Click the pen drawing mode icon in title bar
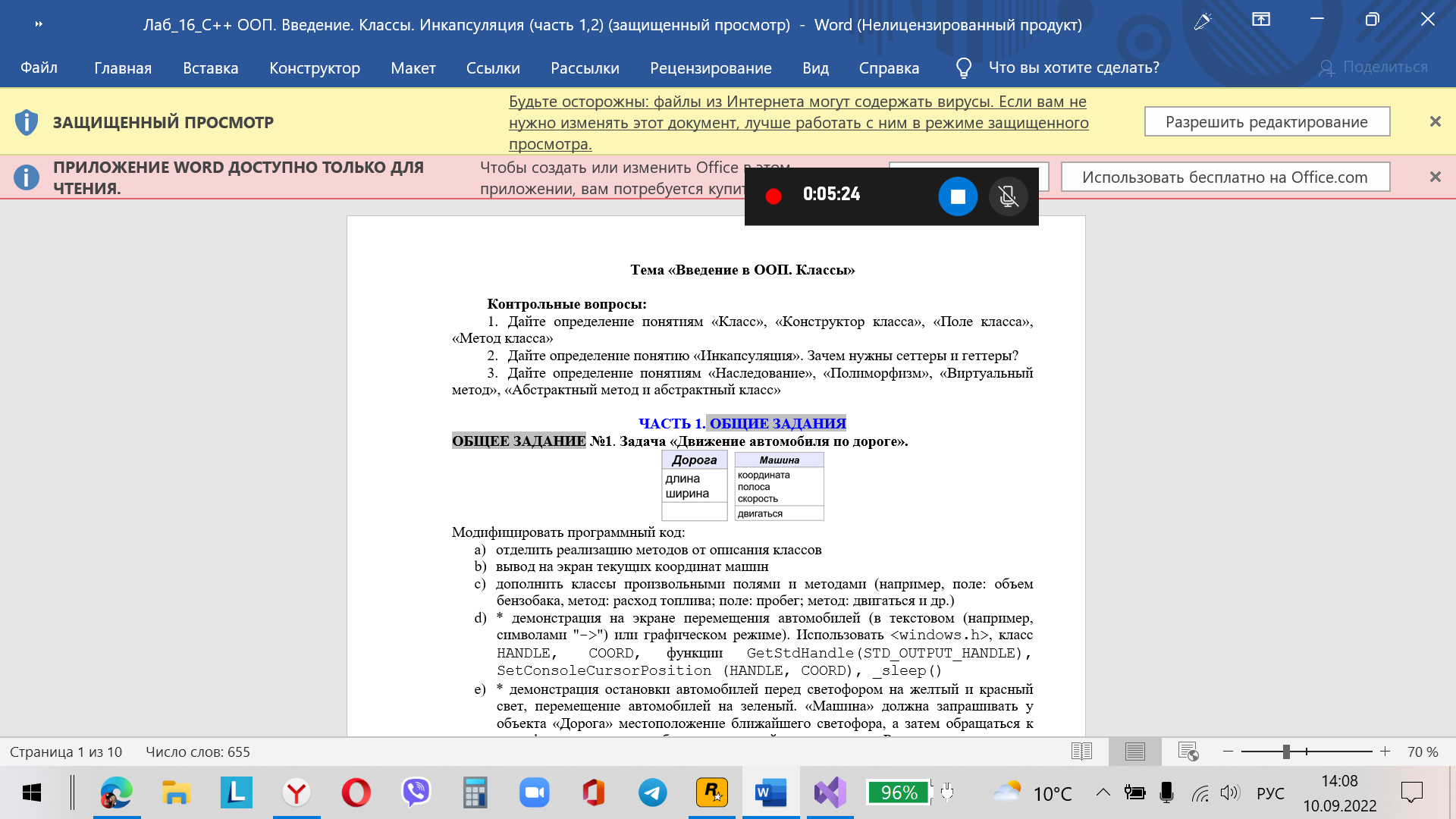This screenshot has height=819, width=1456. pyautogui.click(x=1203, y=21)
